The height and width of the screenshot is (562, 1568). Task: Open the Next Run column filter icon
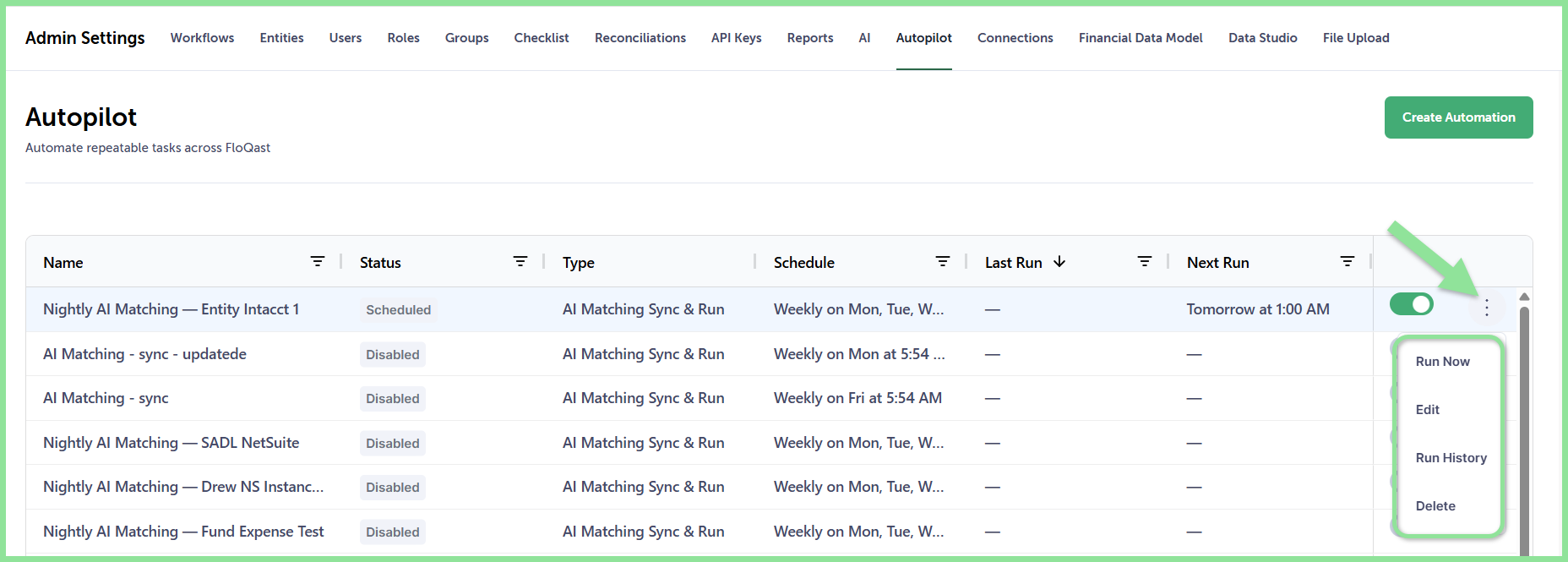coord(1347,262)
